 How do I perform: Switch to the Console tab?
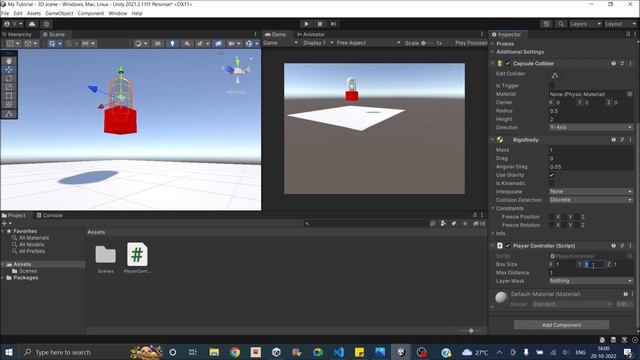pyautogui.click(x=49, y=215)
